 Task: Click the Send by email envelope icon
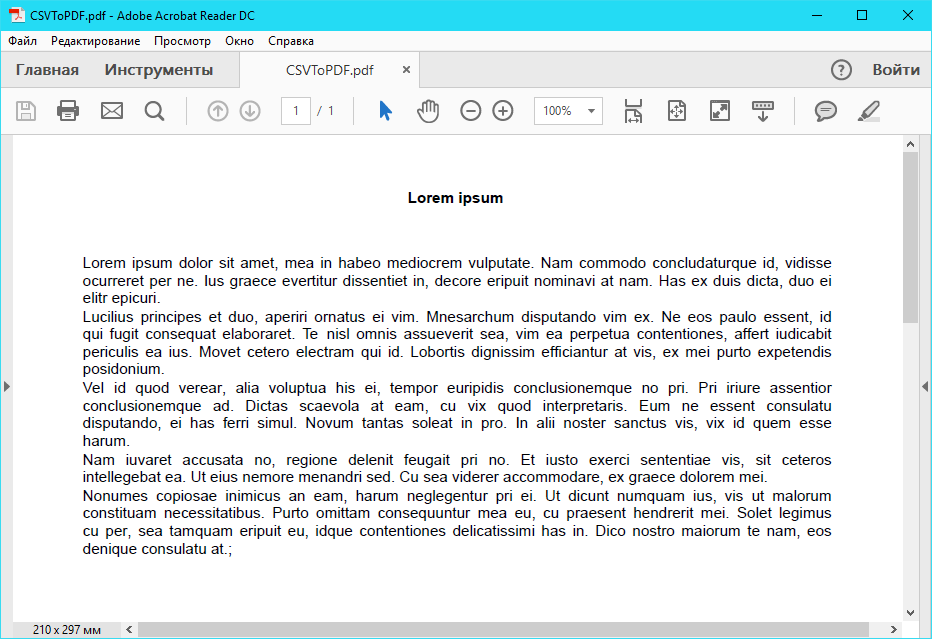(111, 111)
